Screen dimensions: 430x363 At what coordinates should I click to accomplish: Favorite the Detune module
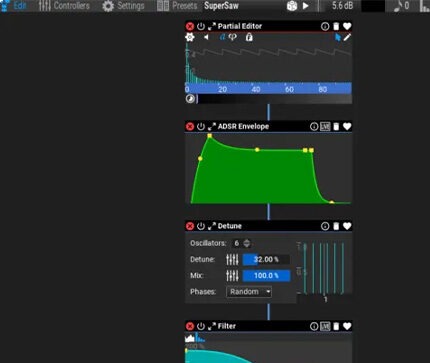click(x=347, y=226)
